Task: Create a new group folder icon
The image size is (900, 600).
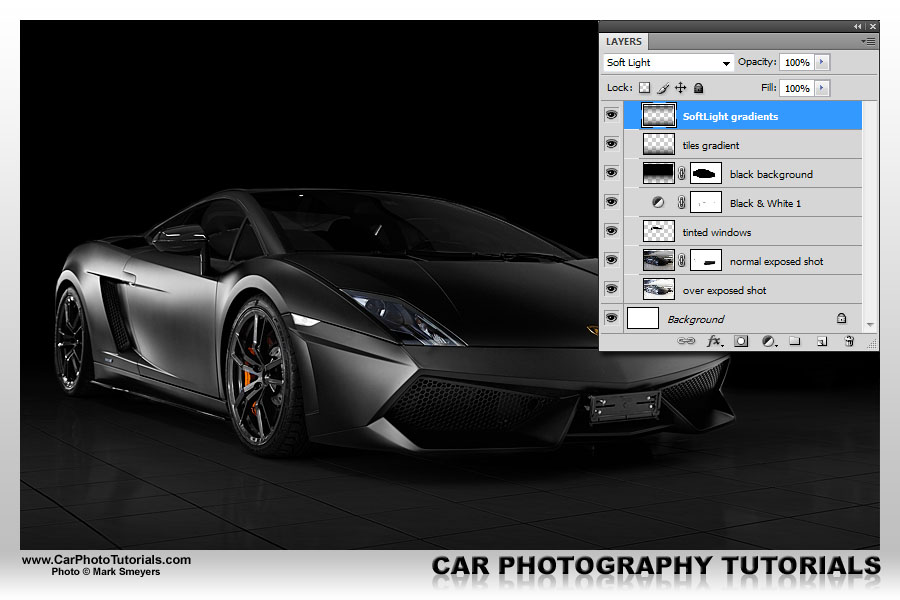Action: pos(795,341)
